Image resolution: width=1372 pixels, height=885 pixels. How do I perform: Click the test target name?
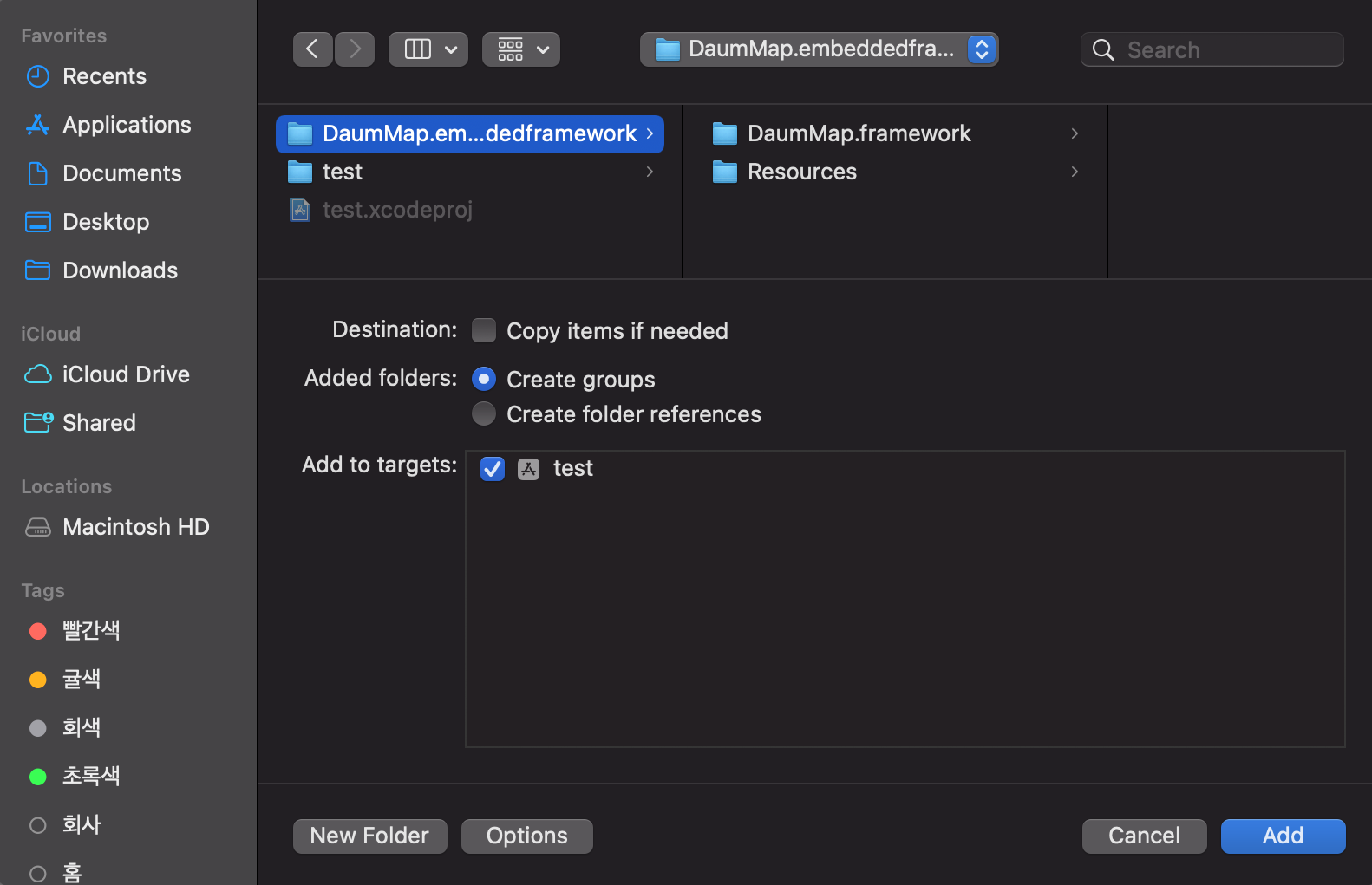(573, 469)
